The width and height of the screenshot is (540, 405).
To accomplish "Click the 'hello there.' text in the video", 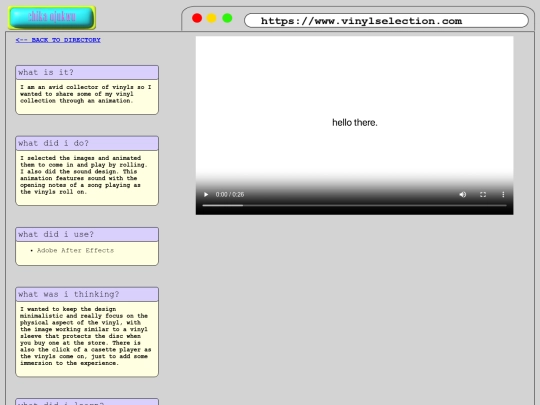I will click(x=355, y=123).
